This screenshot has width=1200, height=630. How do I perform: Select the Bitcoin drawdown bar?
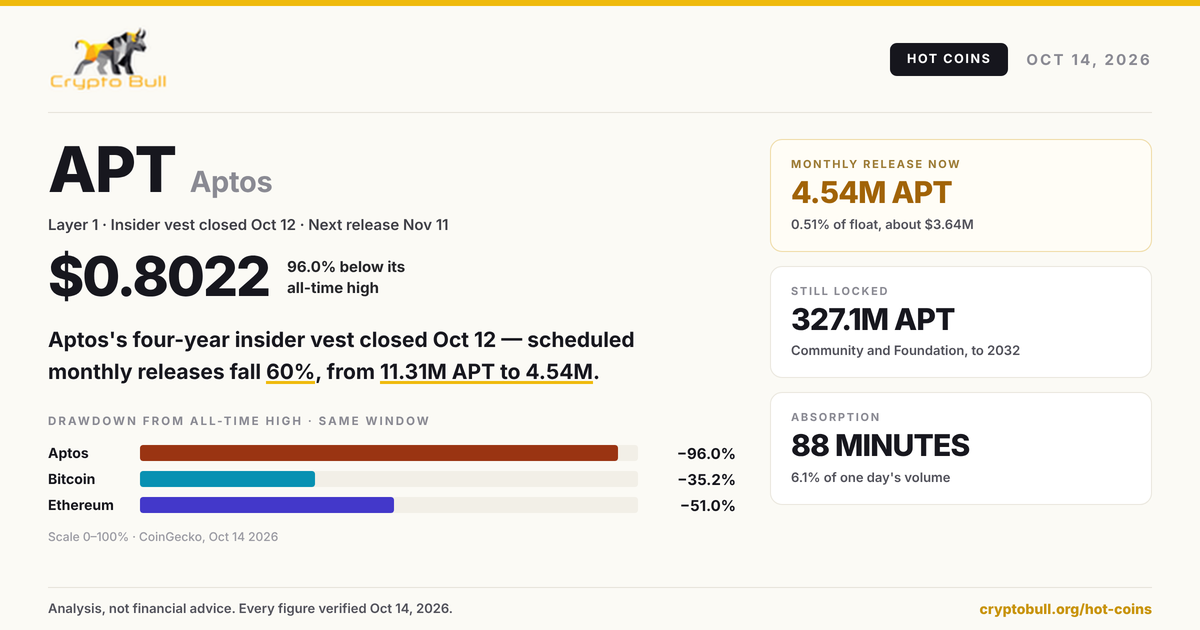(x=227, y=479)
